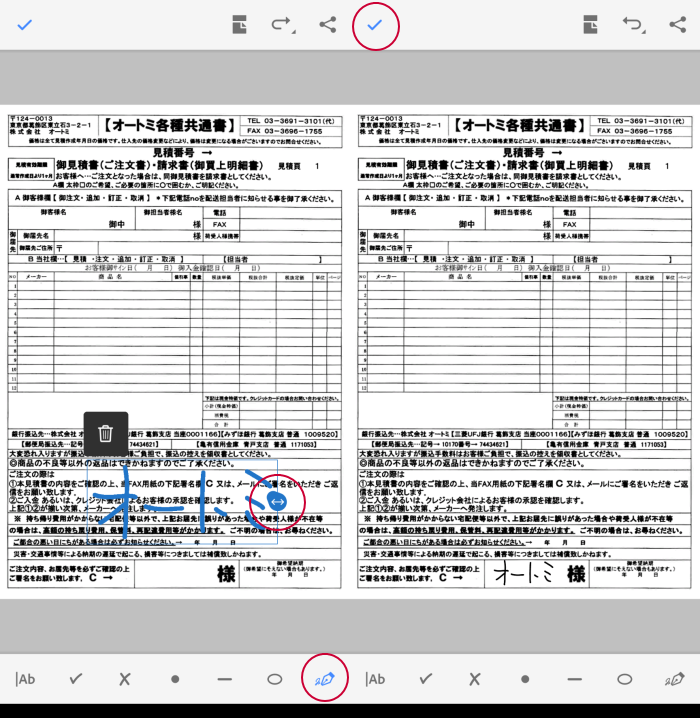The image size is (700, 718).
Task: Tap the share icon on the left screen
Action: 328,24
